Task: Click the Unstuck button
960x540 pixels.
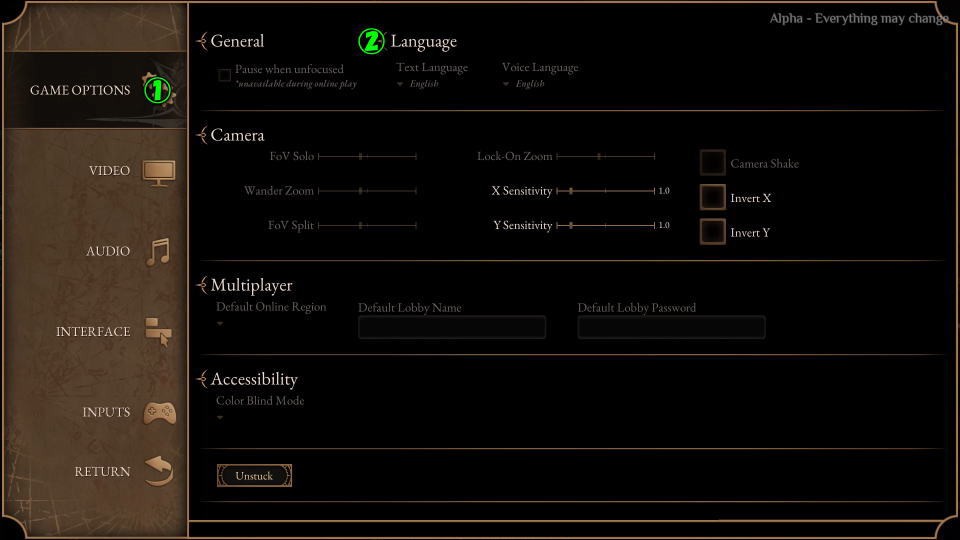Action: 254,476
